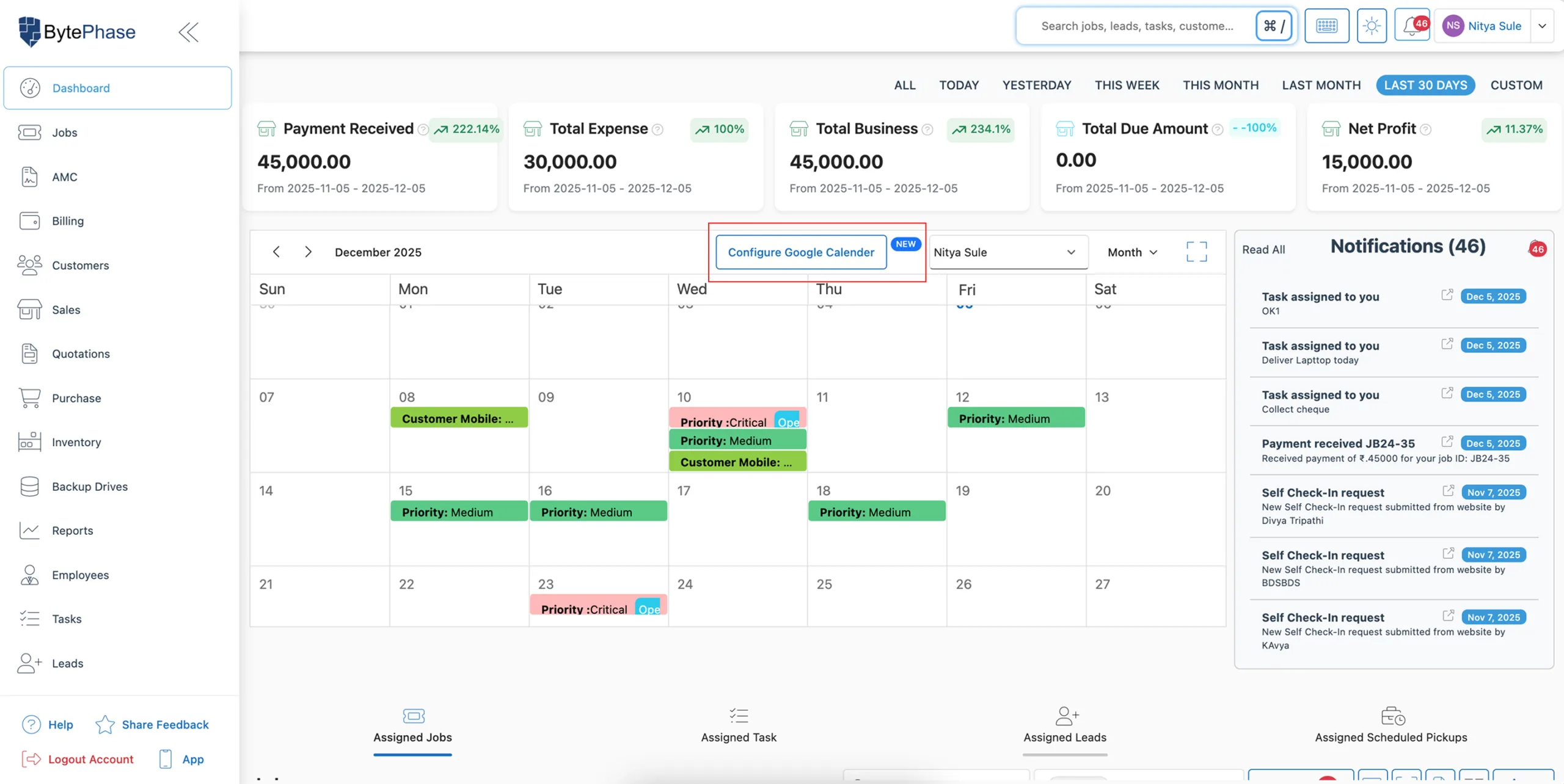Open the external link on 'Collect cheque' notification

pos(1447,393)
